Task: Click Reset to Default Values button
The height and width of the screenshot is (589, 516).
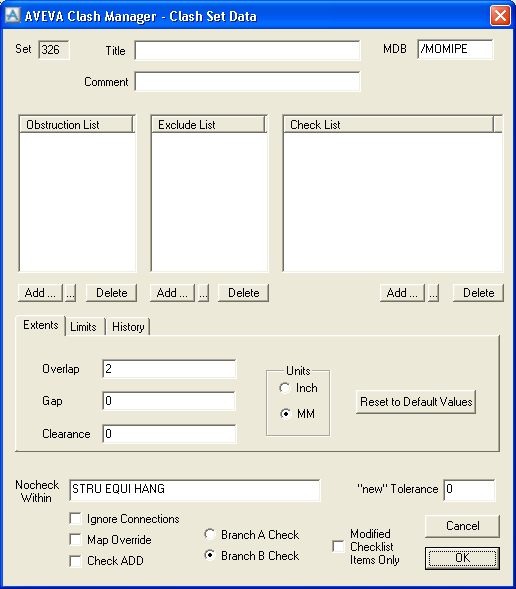Action: point(416,402)
